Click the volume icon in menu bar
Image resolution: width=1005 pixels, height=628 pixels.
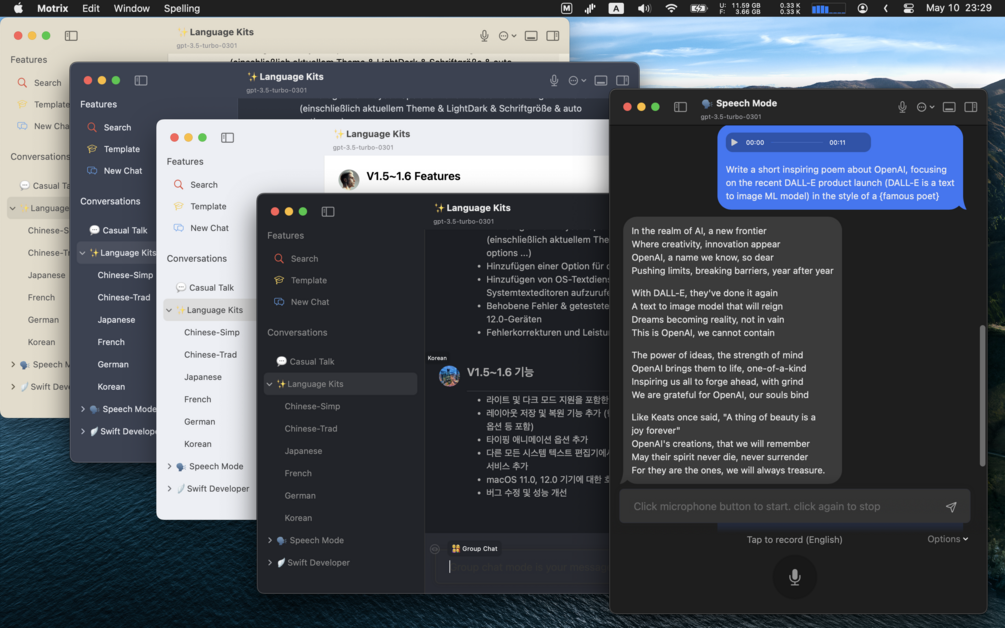tap(644, 8)
